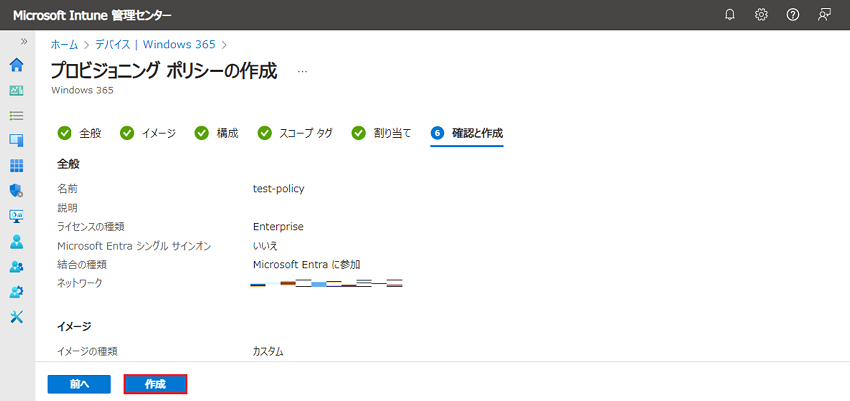Open the Troubleshooting tools icon
This screenshot has height=401, width=850.
17,317
